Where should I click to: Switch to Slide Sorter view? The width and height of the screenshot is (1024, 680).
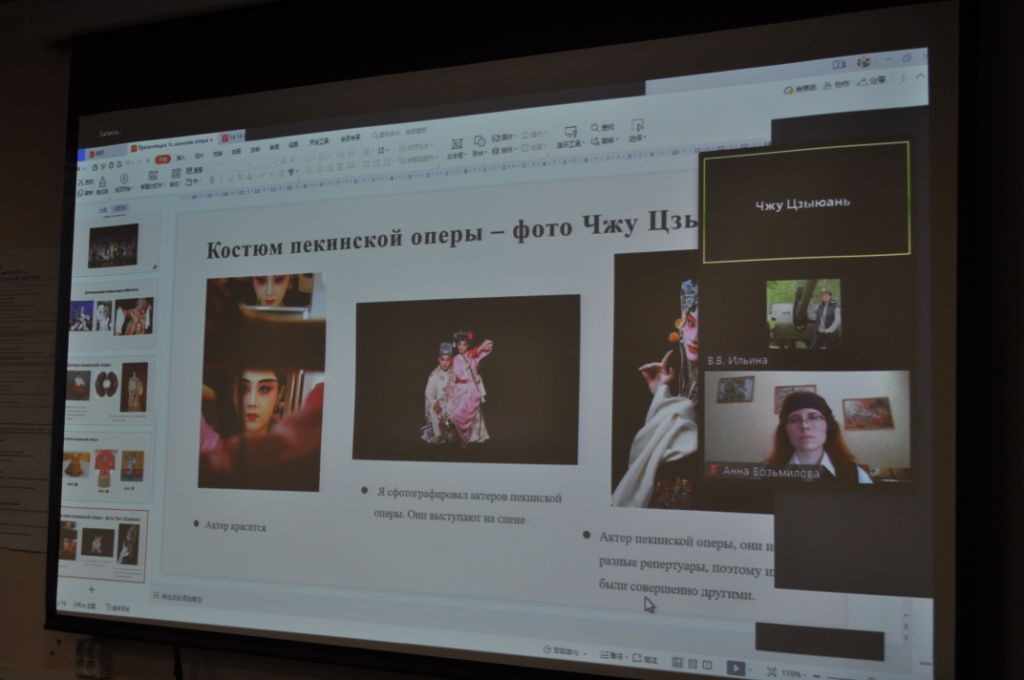(692, 664)
